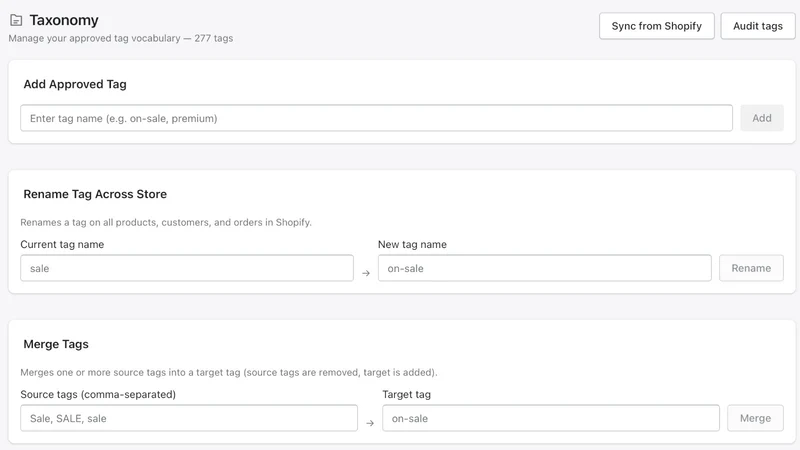Click the New tag name label
The width and height of the screenshot is (800, 450).
pos(412,244)
